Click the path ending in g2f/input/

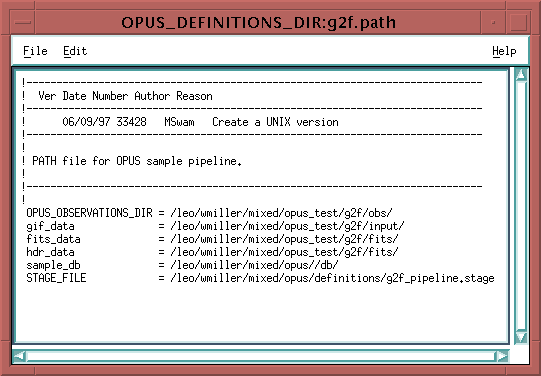point(287,226)
